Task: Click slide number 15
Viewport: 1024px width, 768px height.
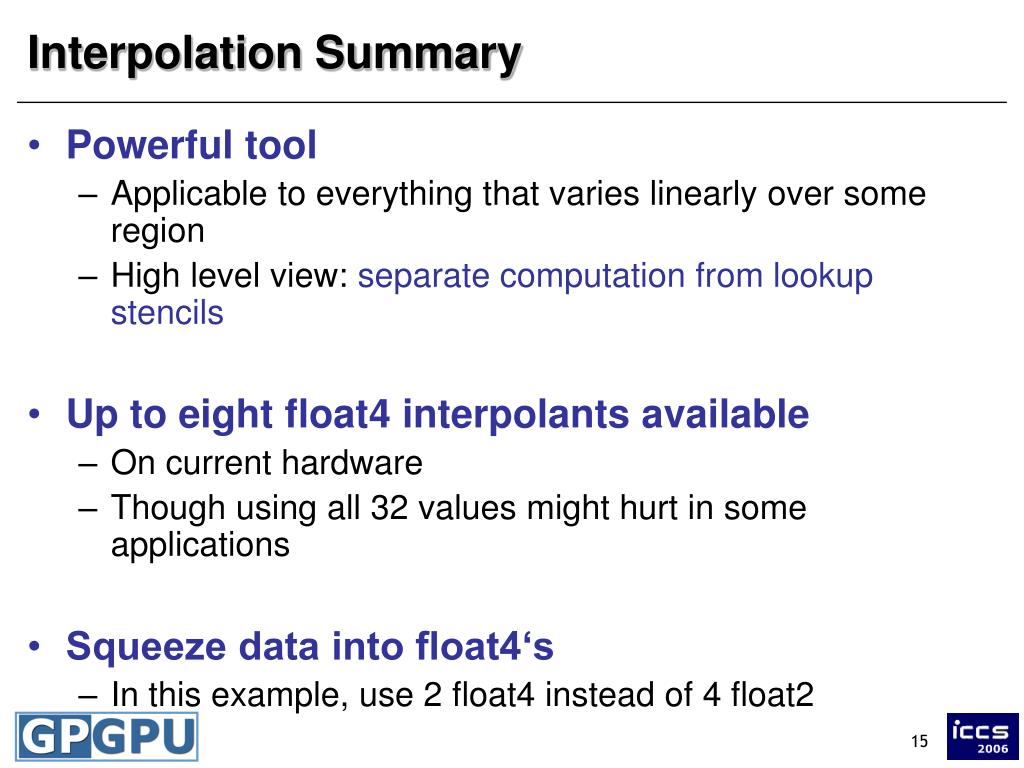Action: pyautogui.click(x=919, y=741)
